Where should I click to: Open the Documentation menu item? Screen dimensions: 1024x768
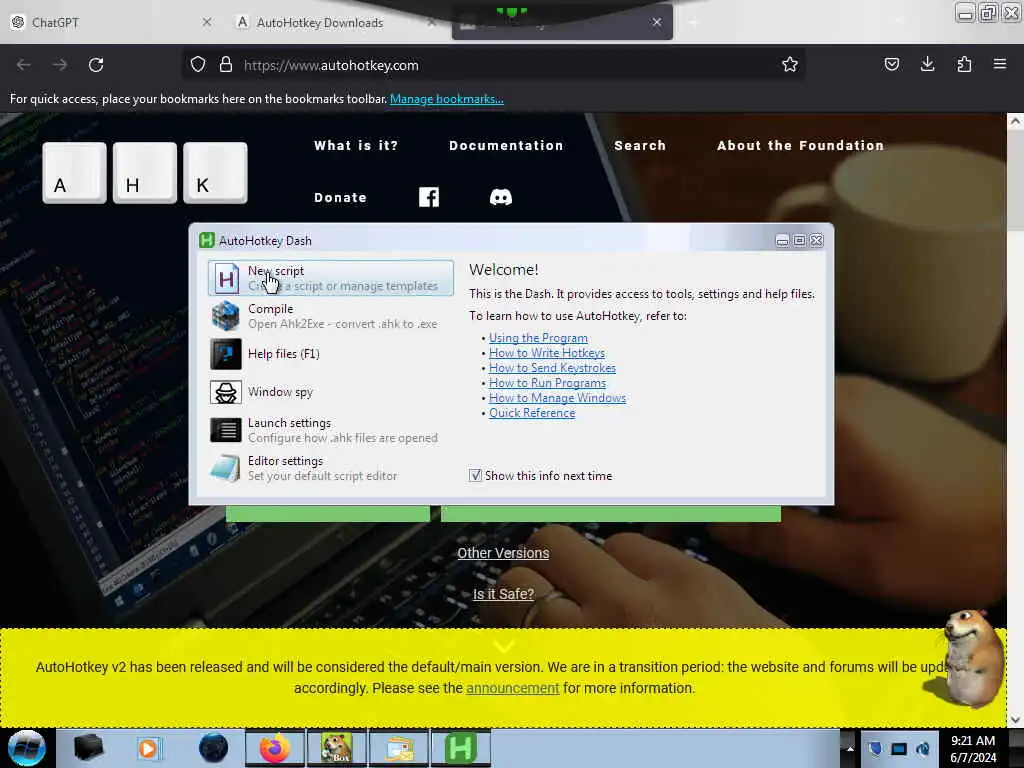[506, 146]
